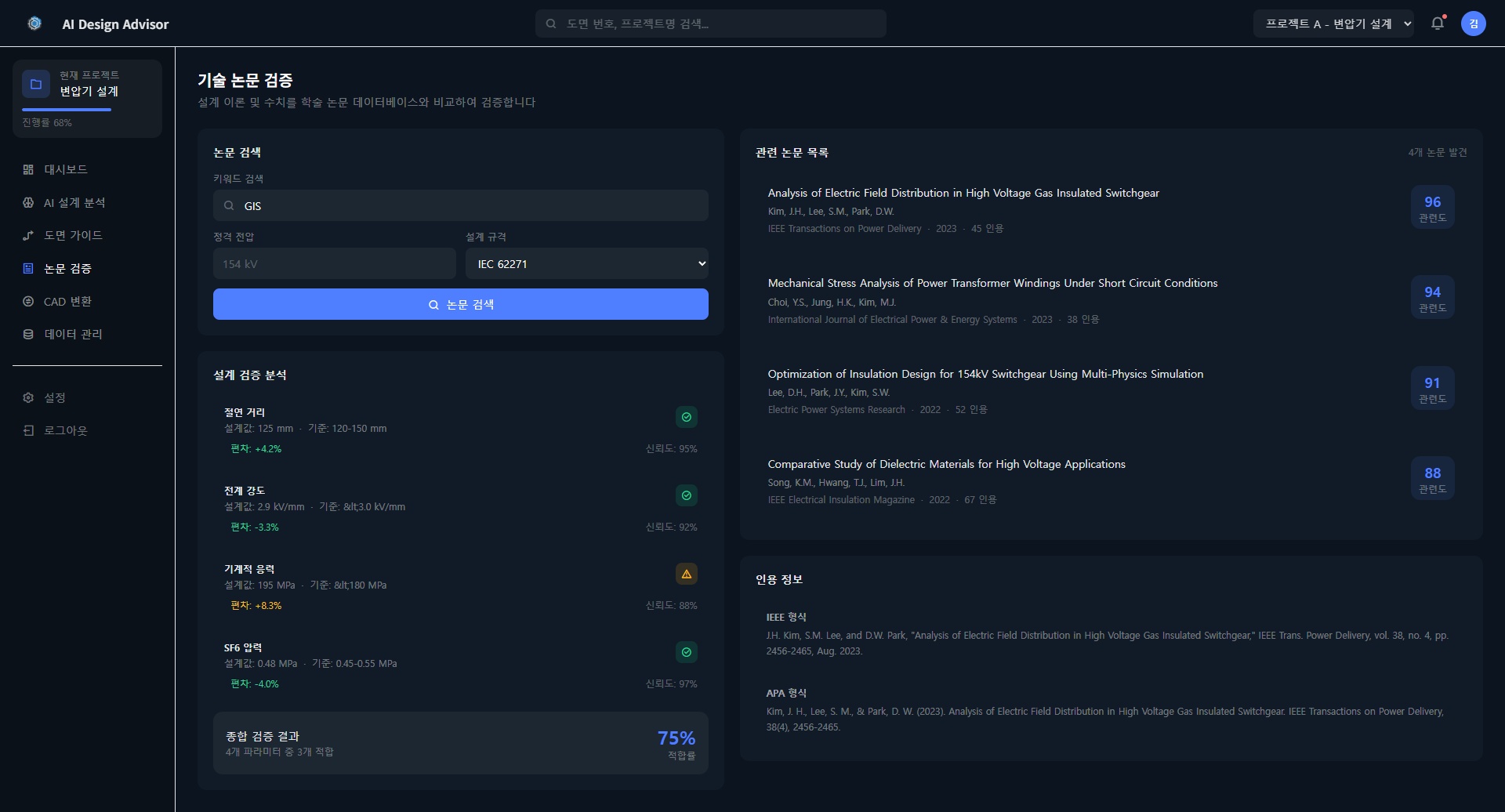The image size is (1505, 812).
Task: Click the check icon for 전계 강도
Action: coord(687,495)
